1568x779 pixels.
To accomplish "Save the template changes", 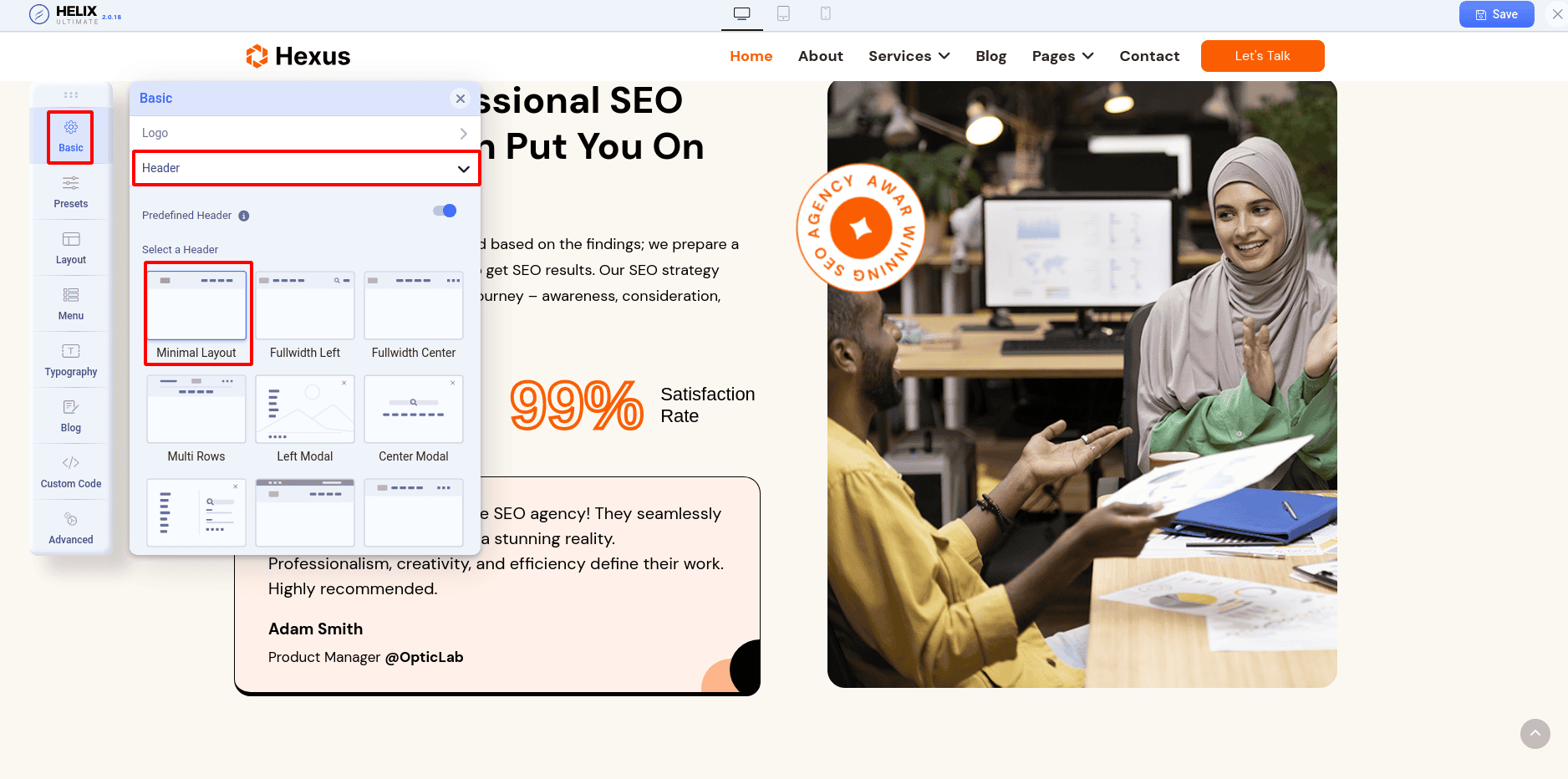I will click(1496, 14).
